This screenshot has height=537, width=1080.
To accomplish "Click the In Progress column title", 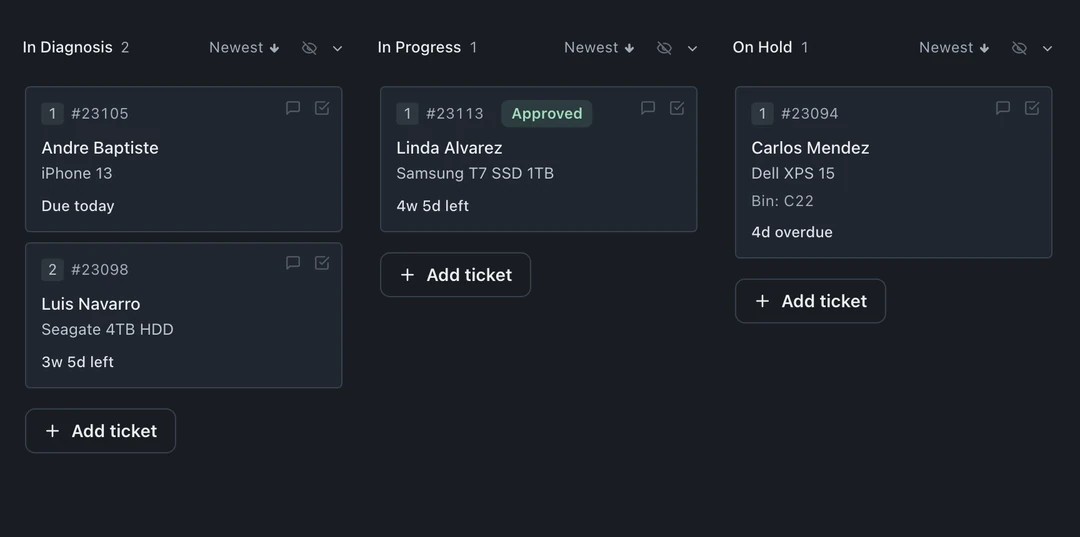I will click(419, 48).
